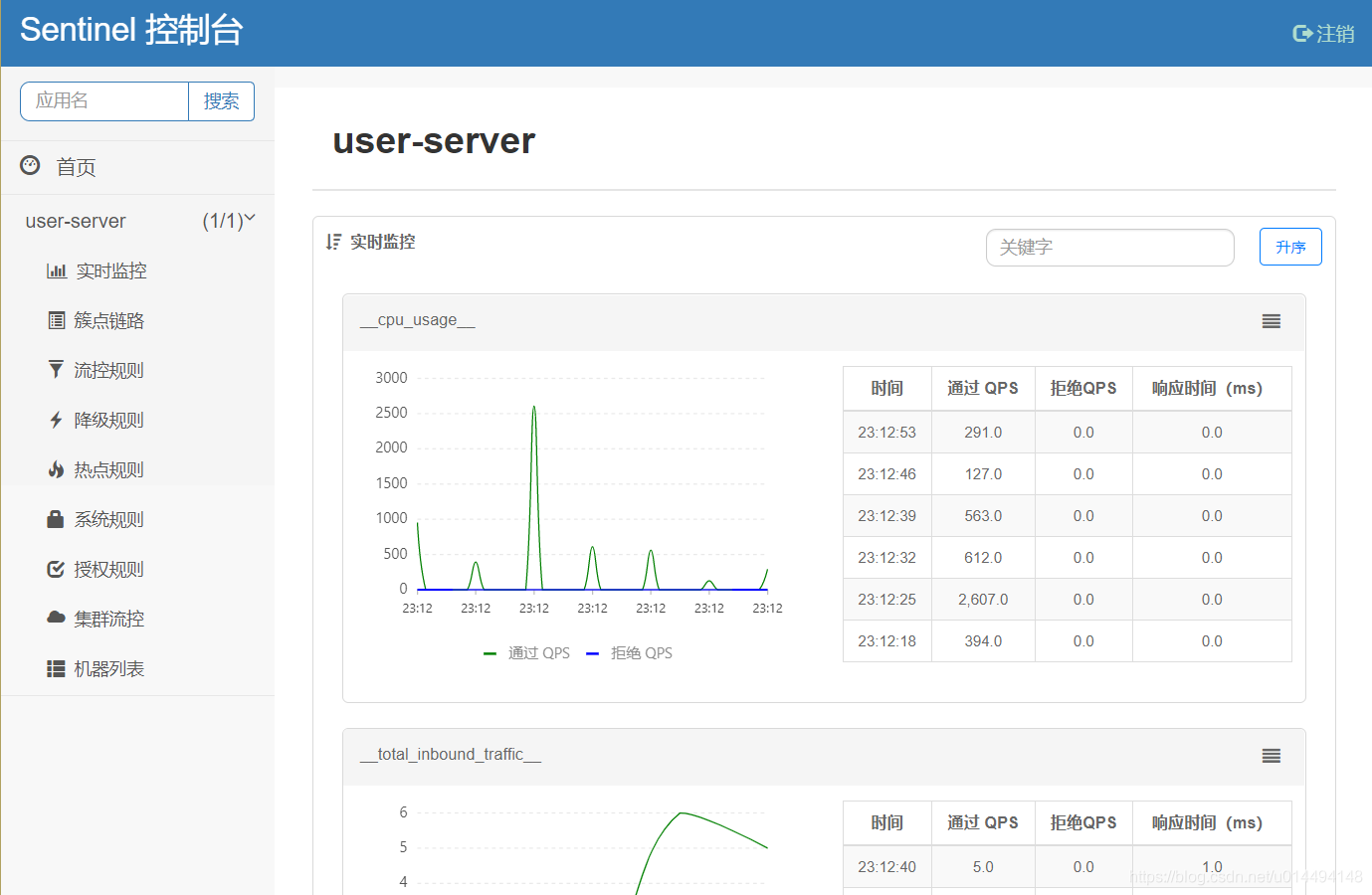This screenshot has width=1372, height=895.
Task: Open the __total_inbound_traffic__ panel hamburger menu
Action: point(1272,756)
